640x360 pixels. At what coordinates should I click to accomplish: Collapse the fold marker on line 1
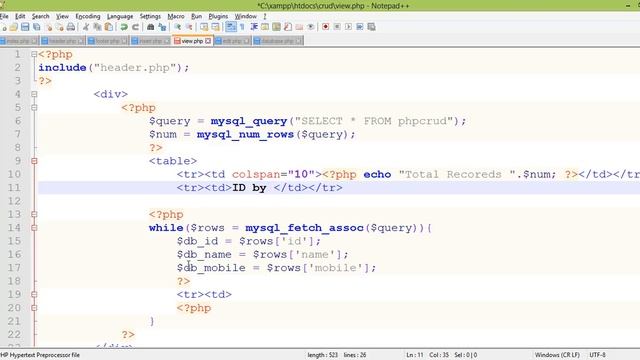[x=34, y=54]
